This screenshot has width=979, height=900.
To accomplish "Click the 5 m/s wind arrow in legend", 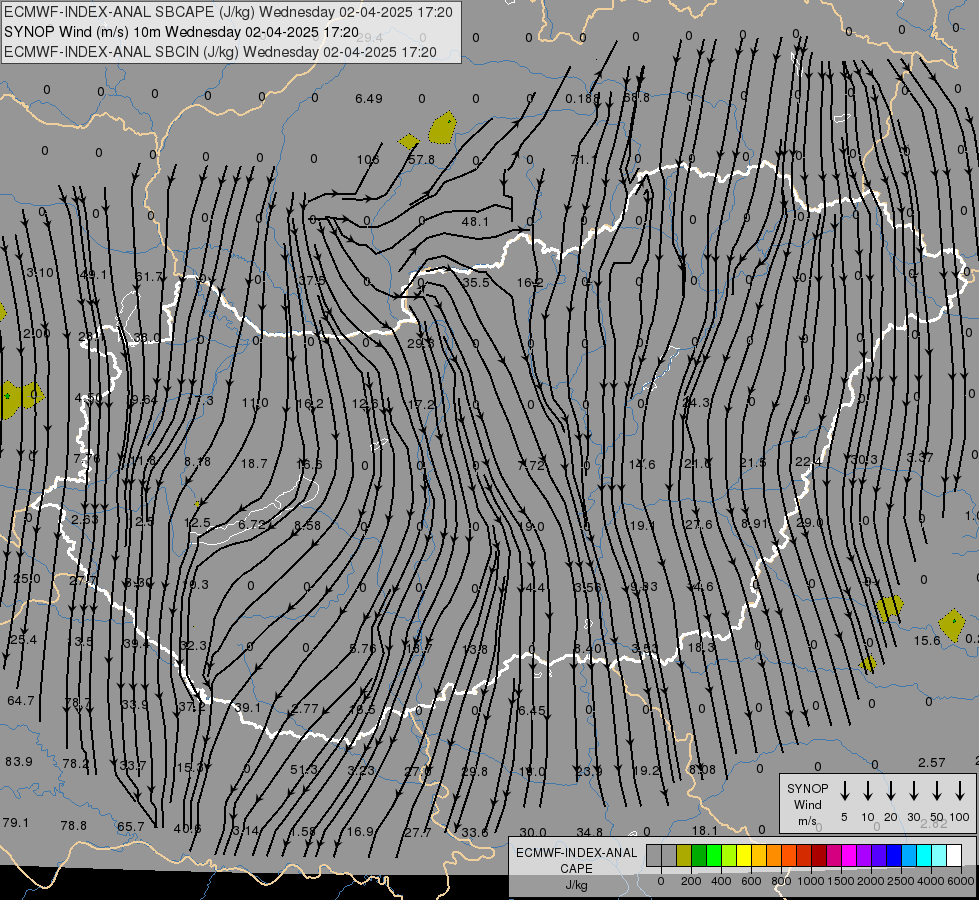I will tap(844, 791).
